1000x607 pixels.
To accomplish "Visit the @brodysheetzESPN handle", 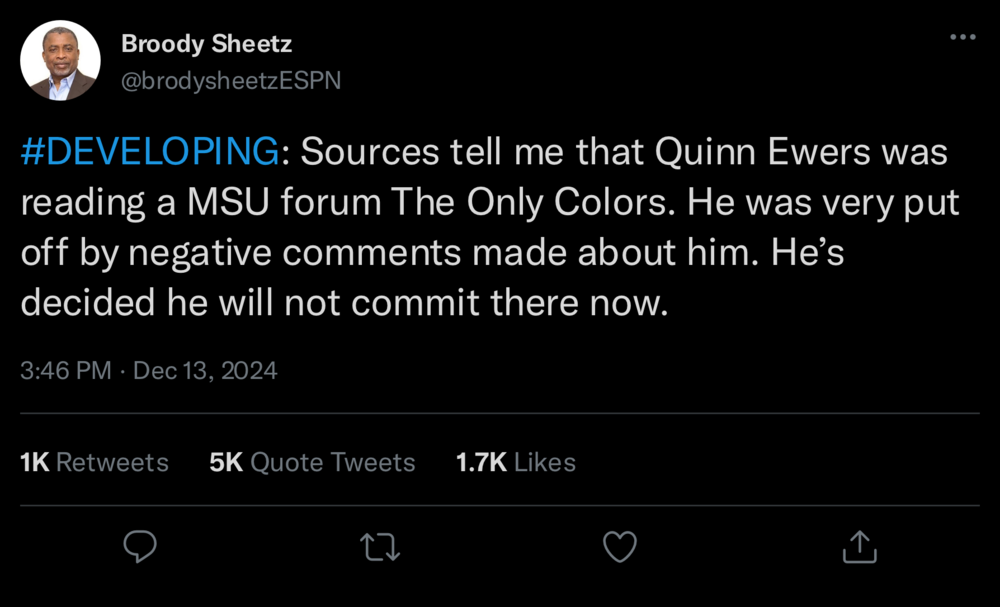I will pos(231,81).
